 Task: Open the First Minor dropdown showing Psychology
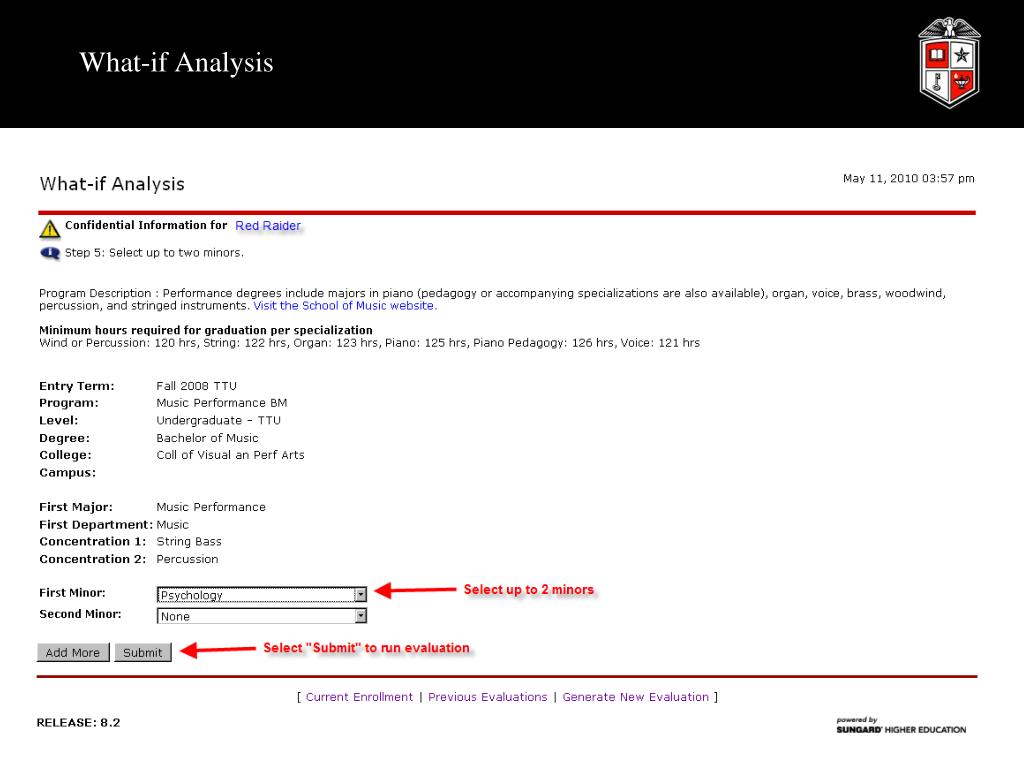(x=262, y=594)
